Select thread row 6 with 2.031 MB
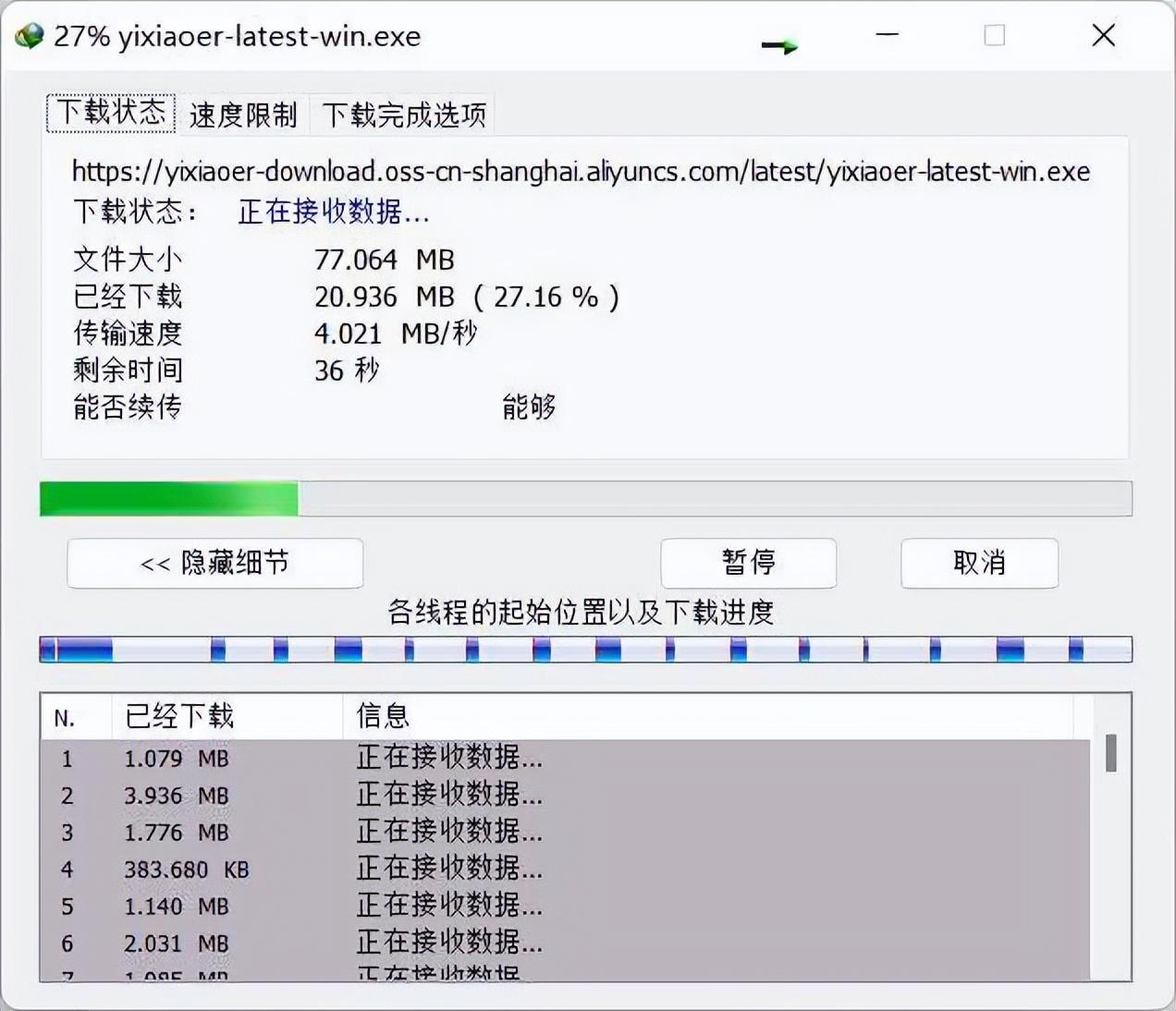Screen dimensions: 1176x1011 click(566, 944)
